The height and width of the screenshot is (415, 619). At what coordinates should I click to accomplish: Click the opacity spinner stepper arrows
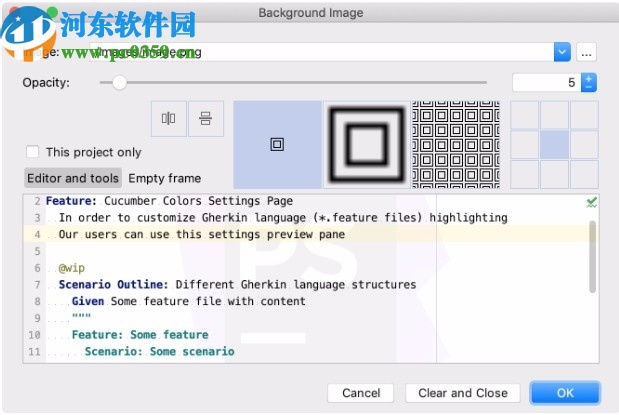click(x=589, y=83)
